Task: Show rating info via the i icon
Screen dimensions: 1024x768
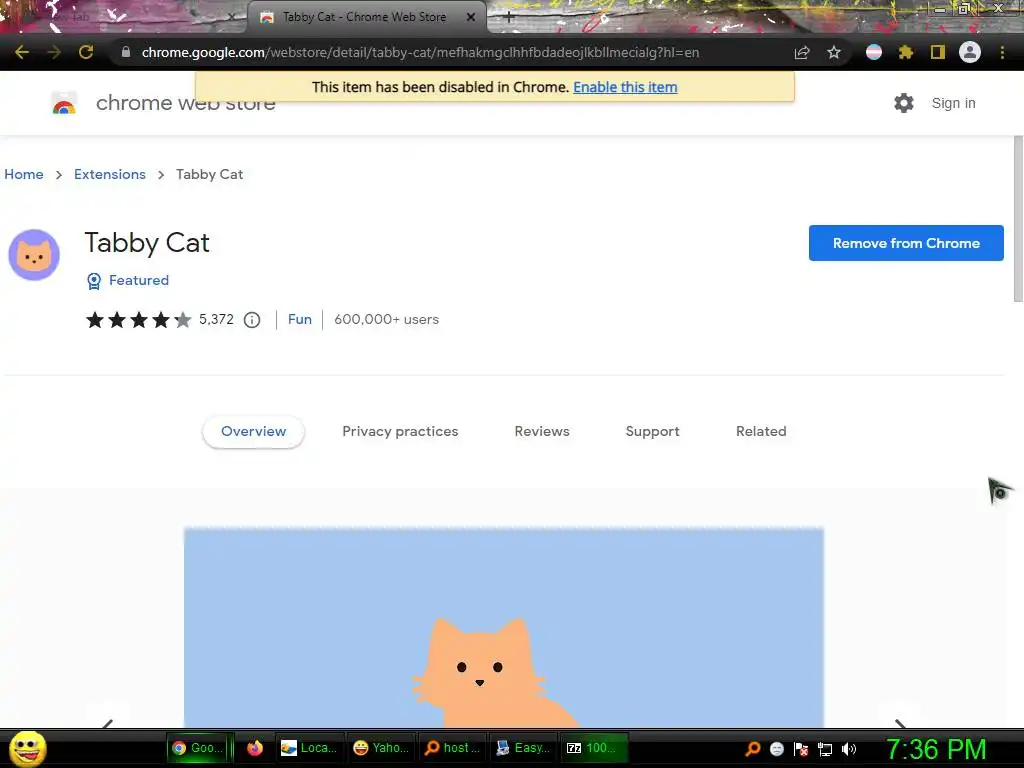Action: point(252,319)
